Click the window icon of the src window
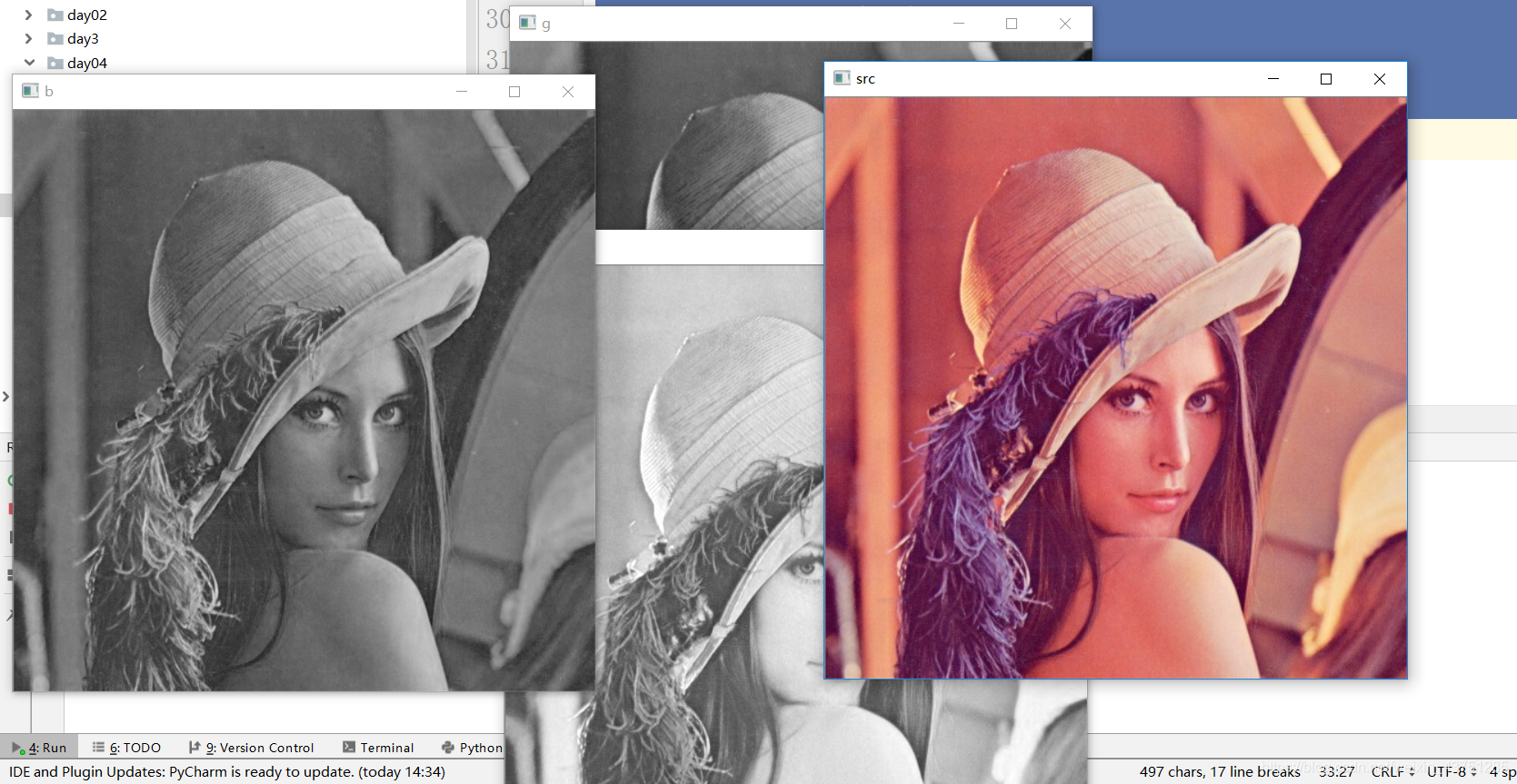Image resolution: width=1517 pixels, height=784 pixels. pyautogui.click(x=842, y=78)
